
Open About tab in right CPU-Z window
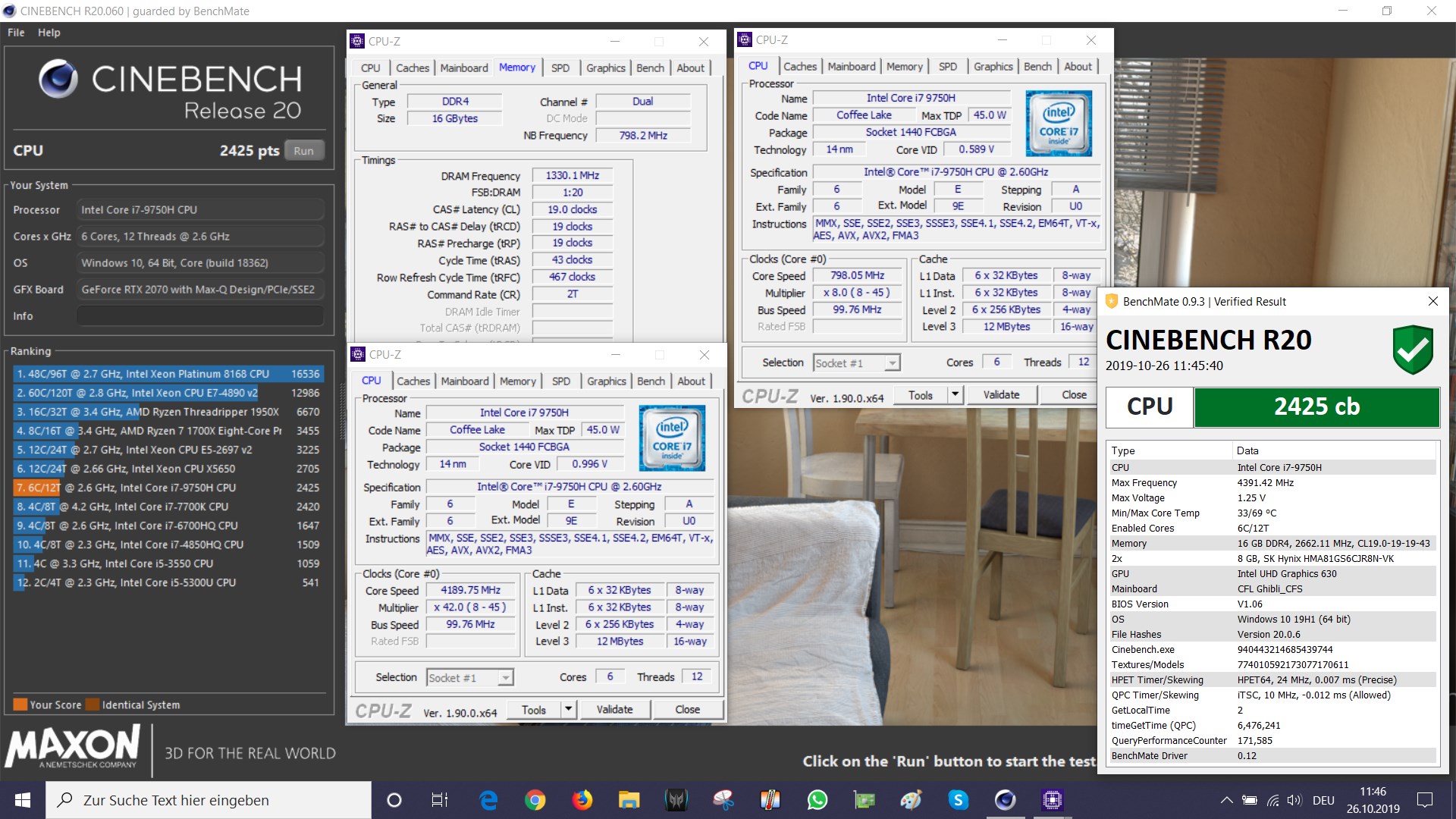[1078, 66]
